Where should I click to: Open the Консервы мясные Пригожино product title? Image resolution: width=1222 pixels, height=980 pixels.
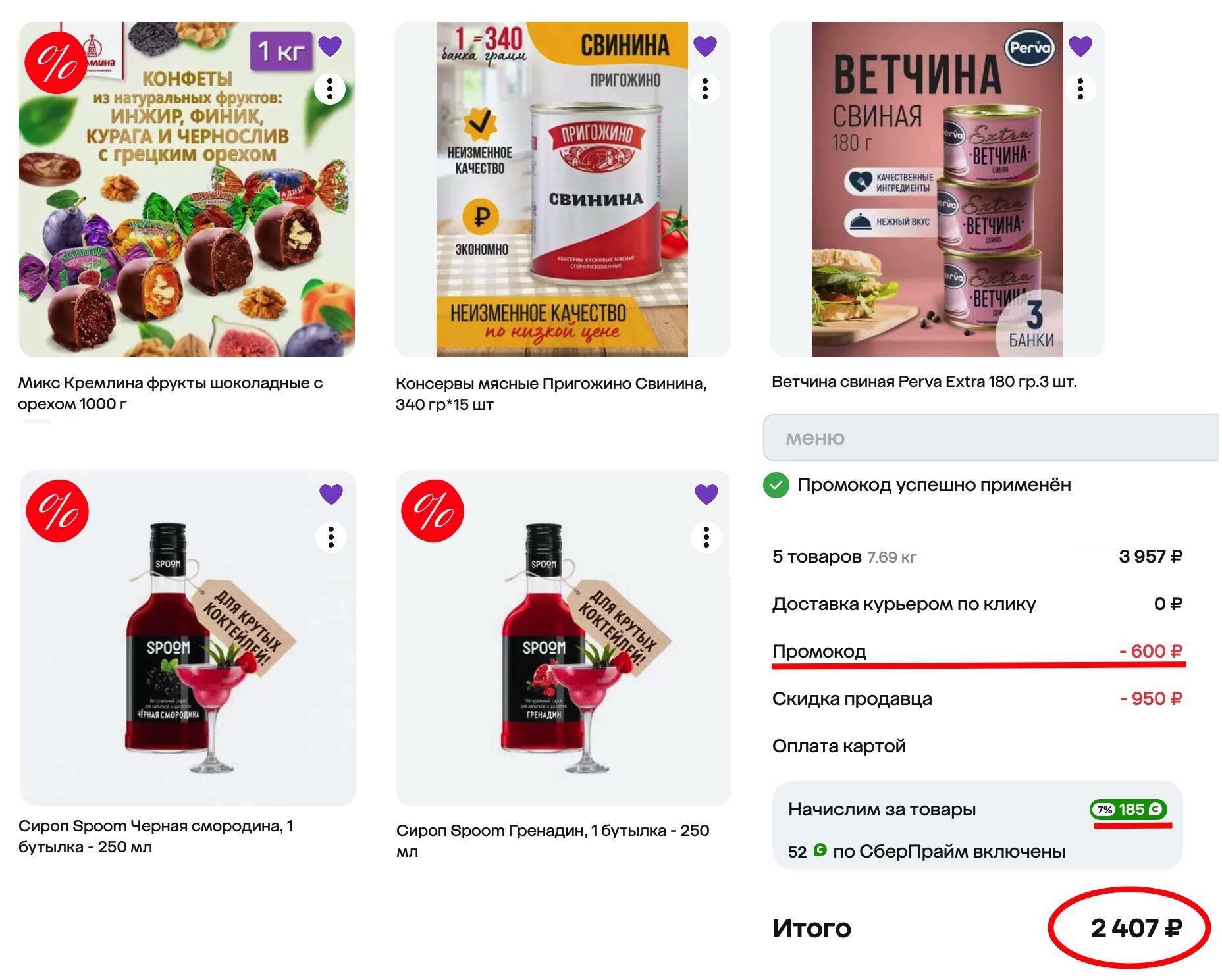tap(551, 394)
